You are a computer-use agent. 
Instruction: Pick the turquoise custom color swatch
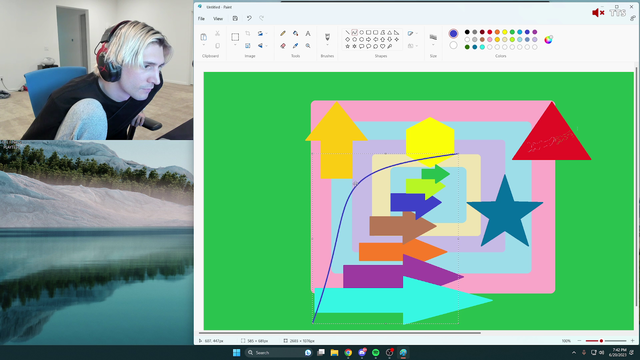pyautogui.click(x=482, y=47)
